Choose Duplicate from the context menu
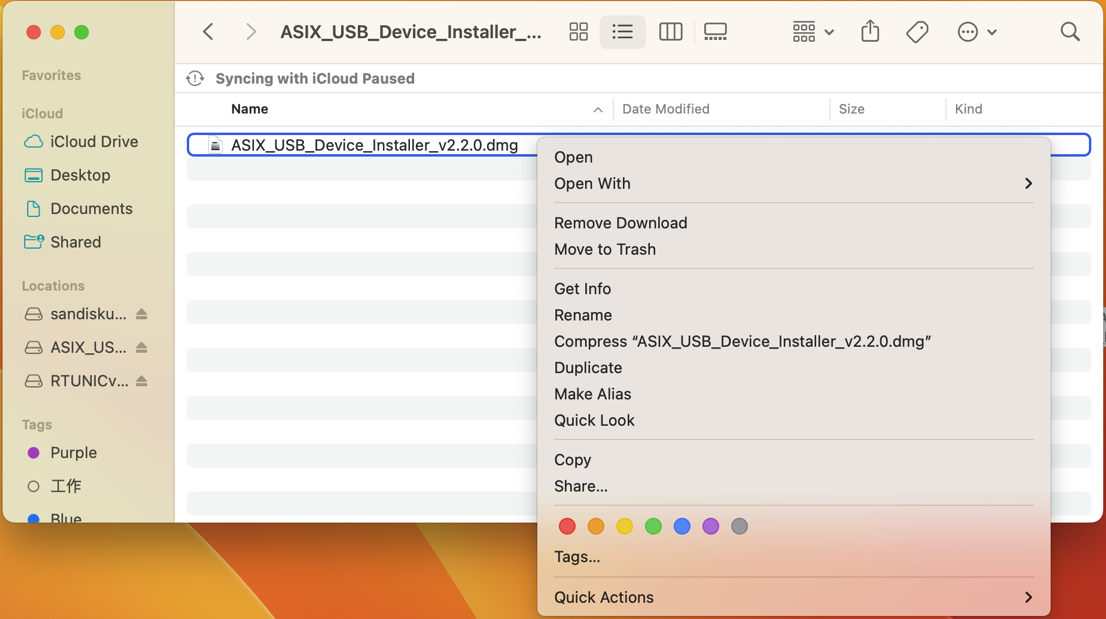1106x619 pixels. pos(794,367)
